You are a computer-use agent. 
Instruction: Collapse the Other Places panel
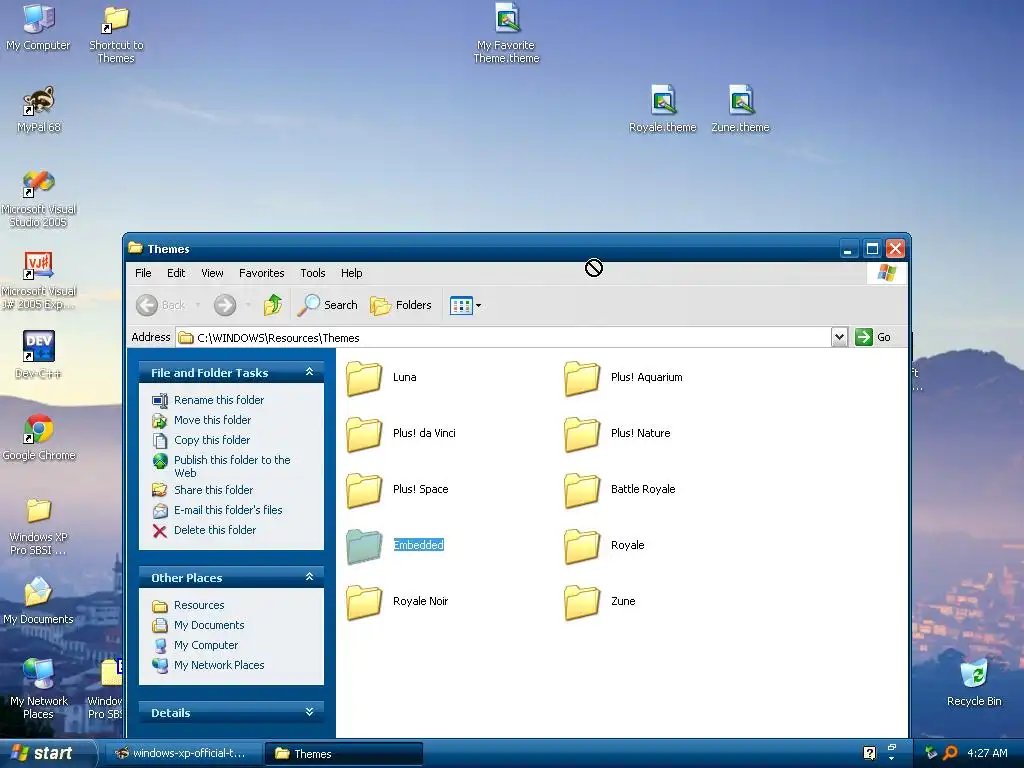pos(310,577)
